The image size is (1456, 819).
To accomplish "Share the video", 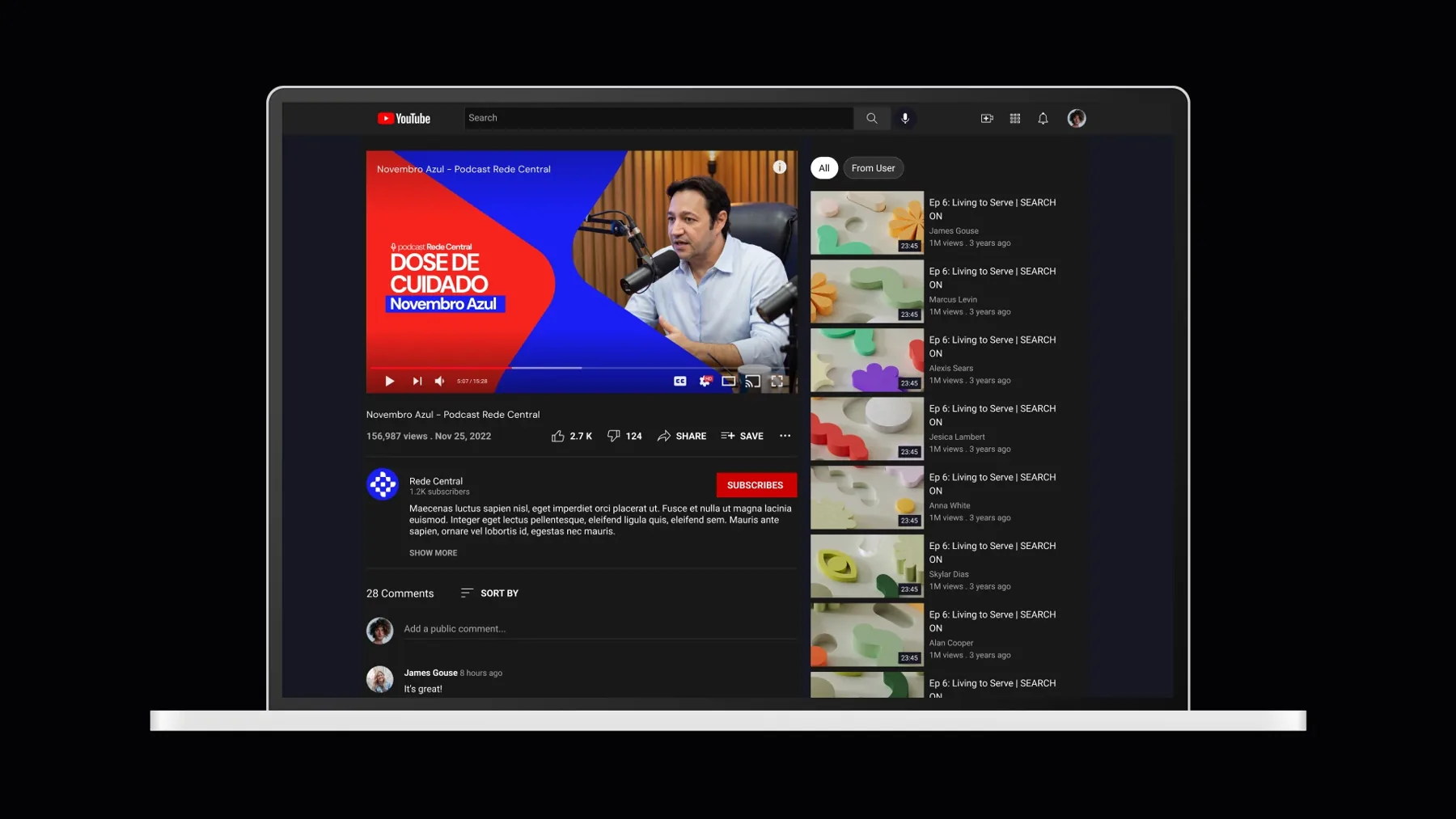I will [681, 436].
